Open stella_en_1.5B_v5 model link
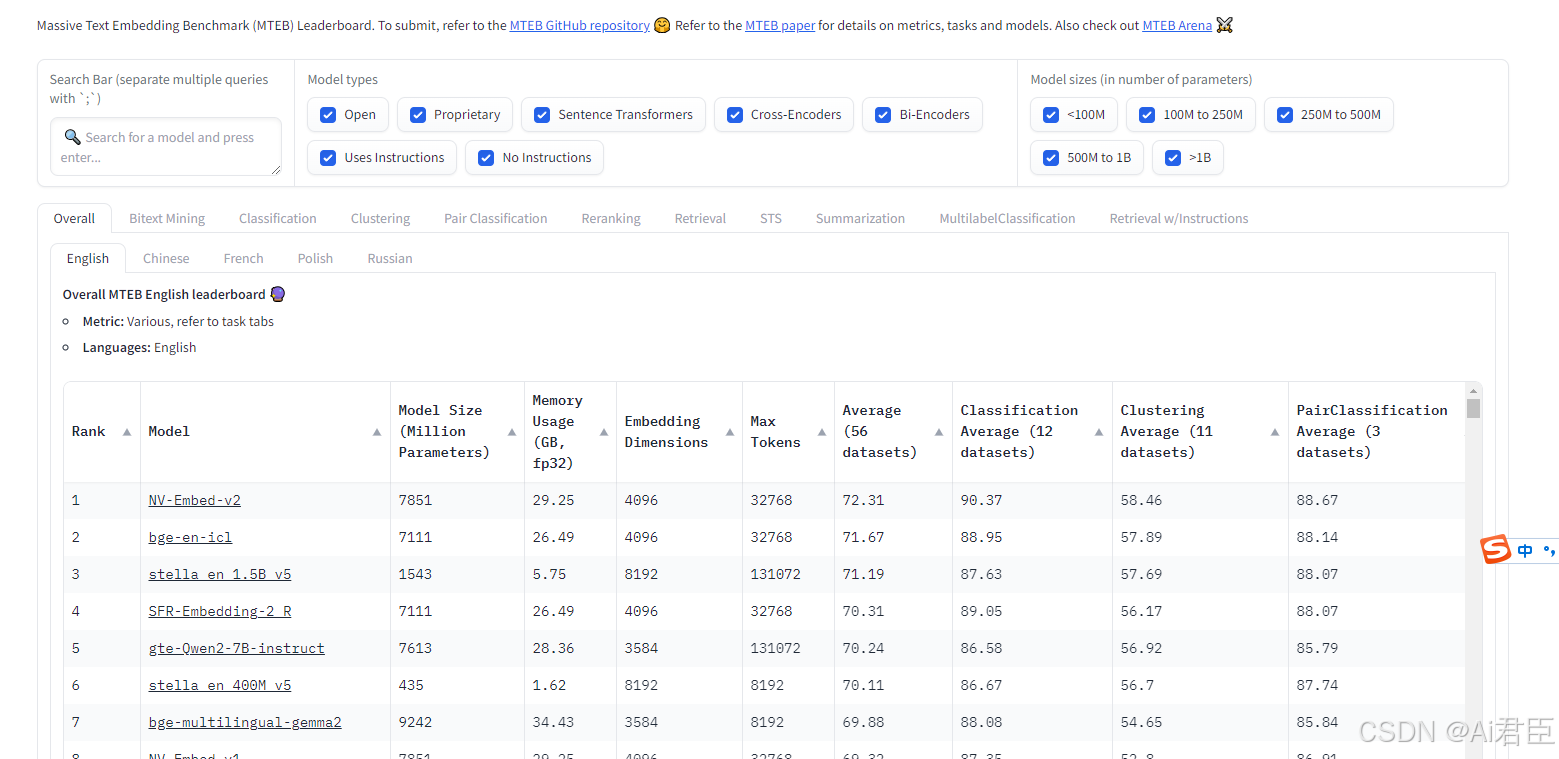Image resolution: width=1559 pixels, height=759 pixels. pos(220,574)
